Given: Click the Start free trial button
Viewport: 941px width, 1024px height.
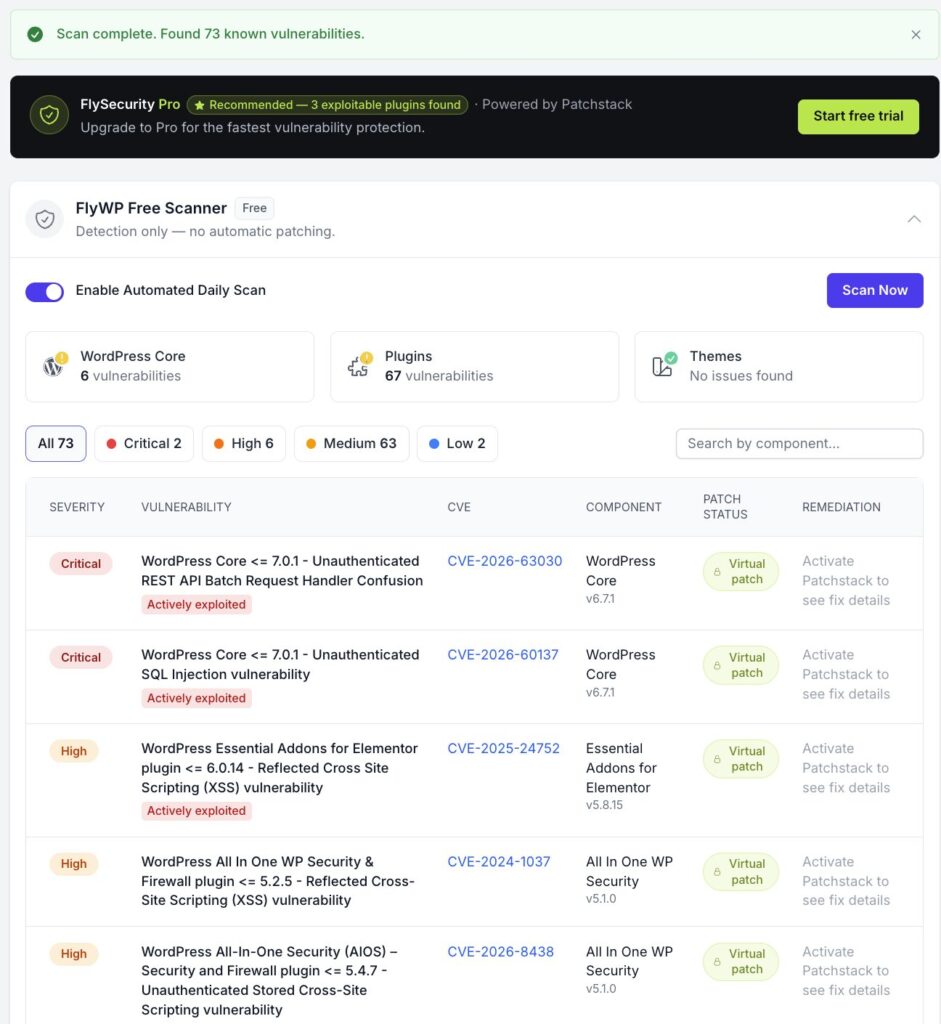Looking at the screenshot, I should pyautogui.click(x=858, y=116).
